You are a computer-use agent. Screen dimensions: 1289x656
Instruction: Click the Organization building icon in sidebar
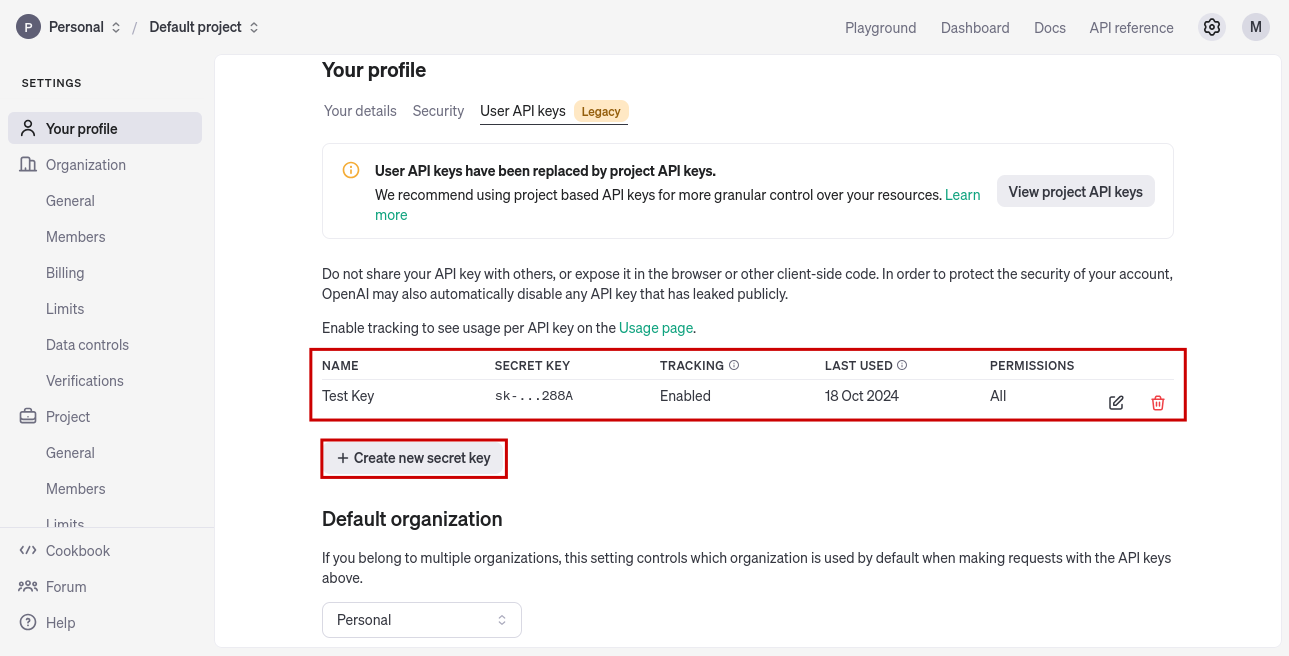28,165
